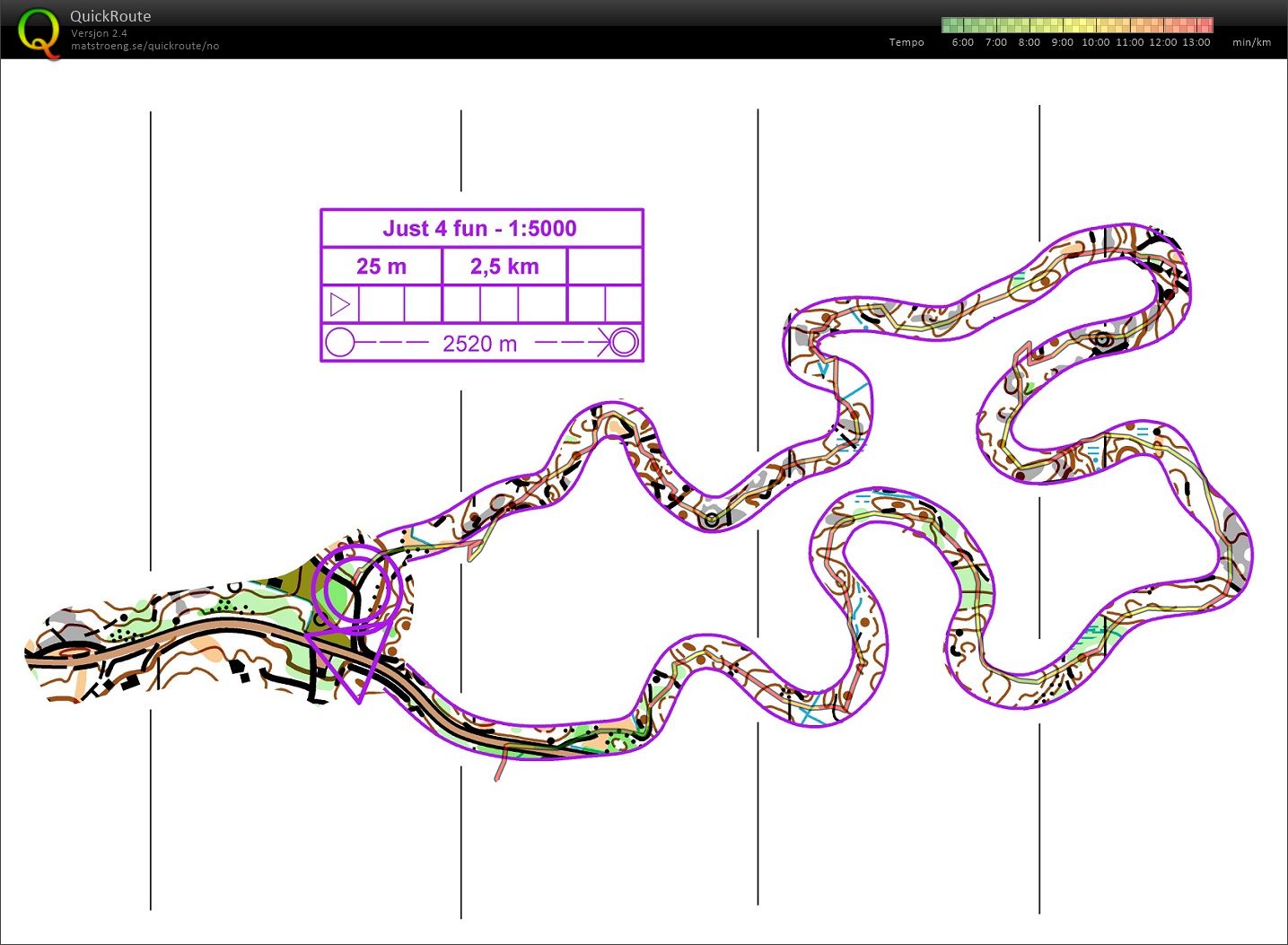The width and height of the screenshot is (1288, 945).
Task: Click the QuickRoute title text
Action: [110, 16]
